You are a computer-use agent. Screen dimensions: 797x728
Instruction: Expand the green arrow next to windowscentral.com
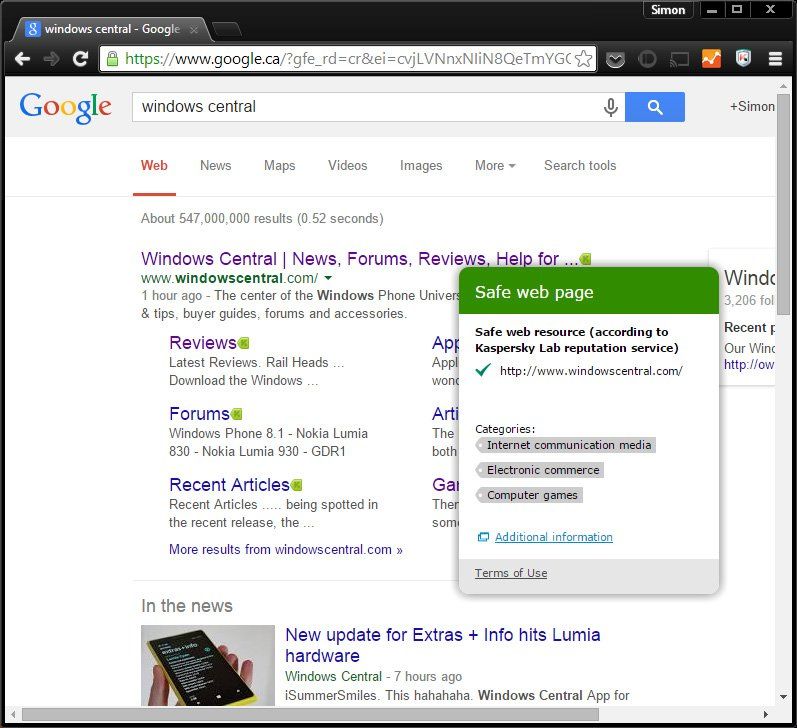coord(328,278)
